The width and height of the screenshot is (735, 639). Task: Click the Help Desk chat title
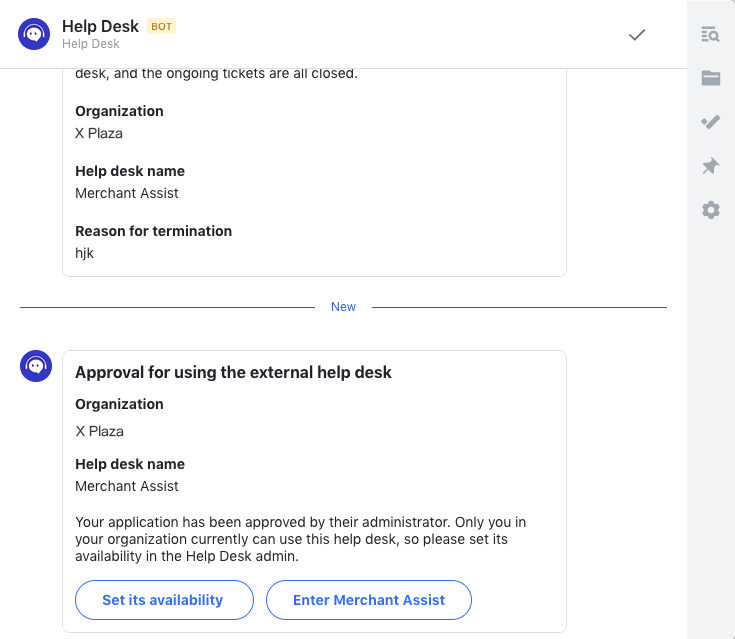coord(100,26)
